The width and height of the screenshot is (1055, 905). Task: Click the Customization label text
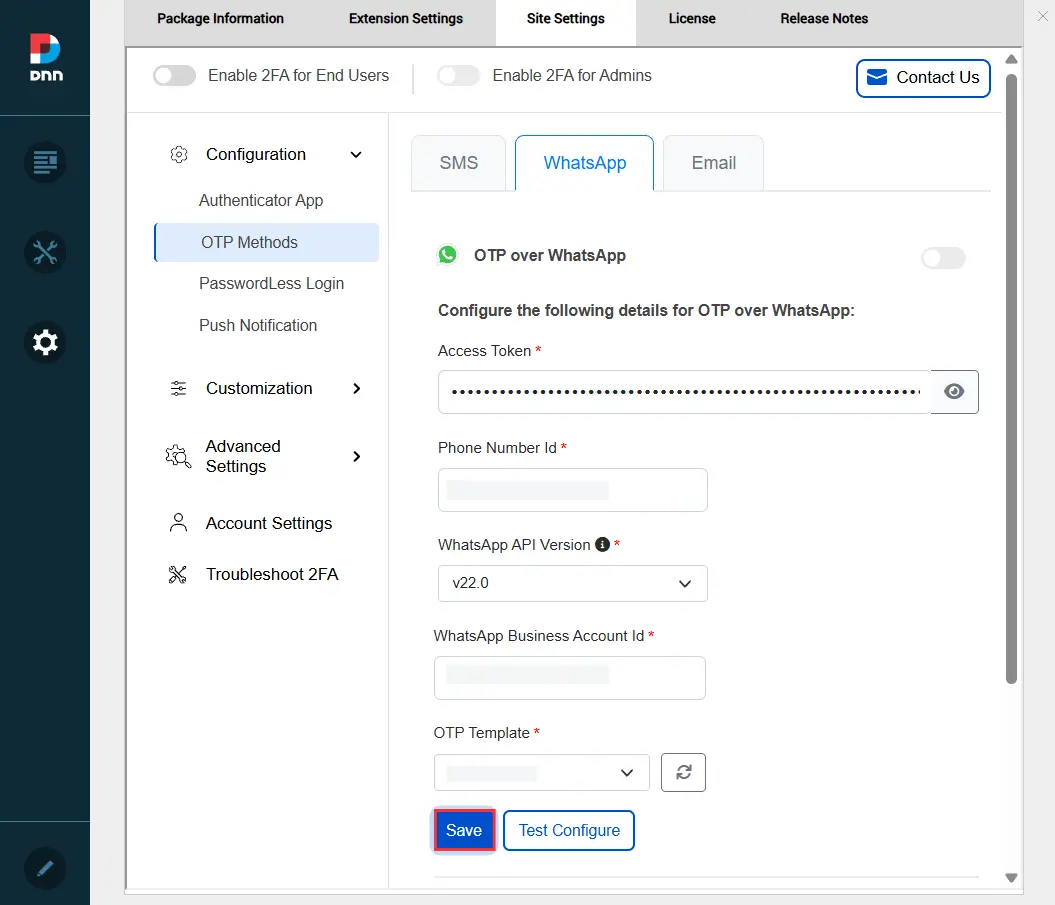pyautogui.click(x=259, y=388)
